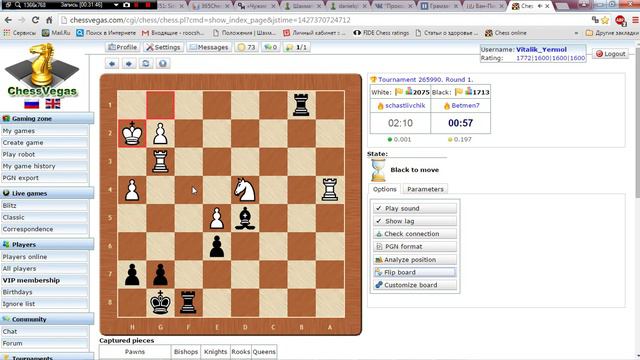Select the white rook on a4
The height and width of the screenshot is (360, 640).
point(330,190)
